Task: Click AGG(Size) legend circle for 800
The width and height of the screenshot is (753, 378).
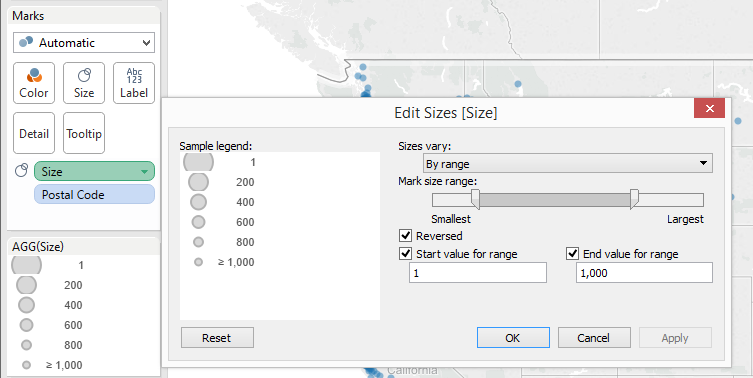Action: pyautogui.click(x=26, y=345)
